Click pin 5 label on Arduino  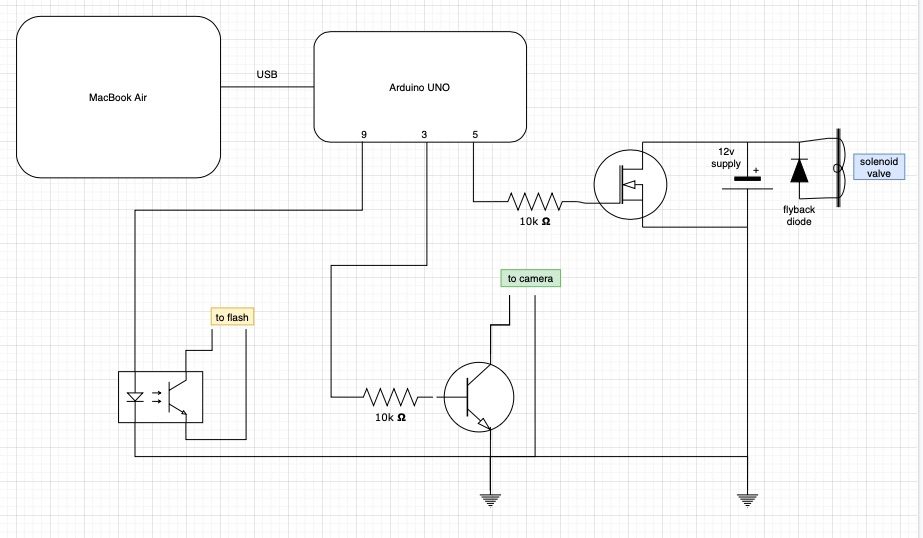pos(475,135)
